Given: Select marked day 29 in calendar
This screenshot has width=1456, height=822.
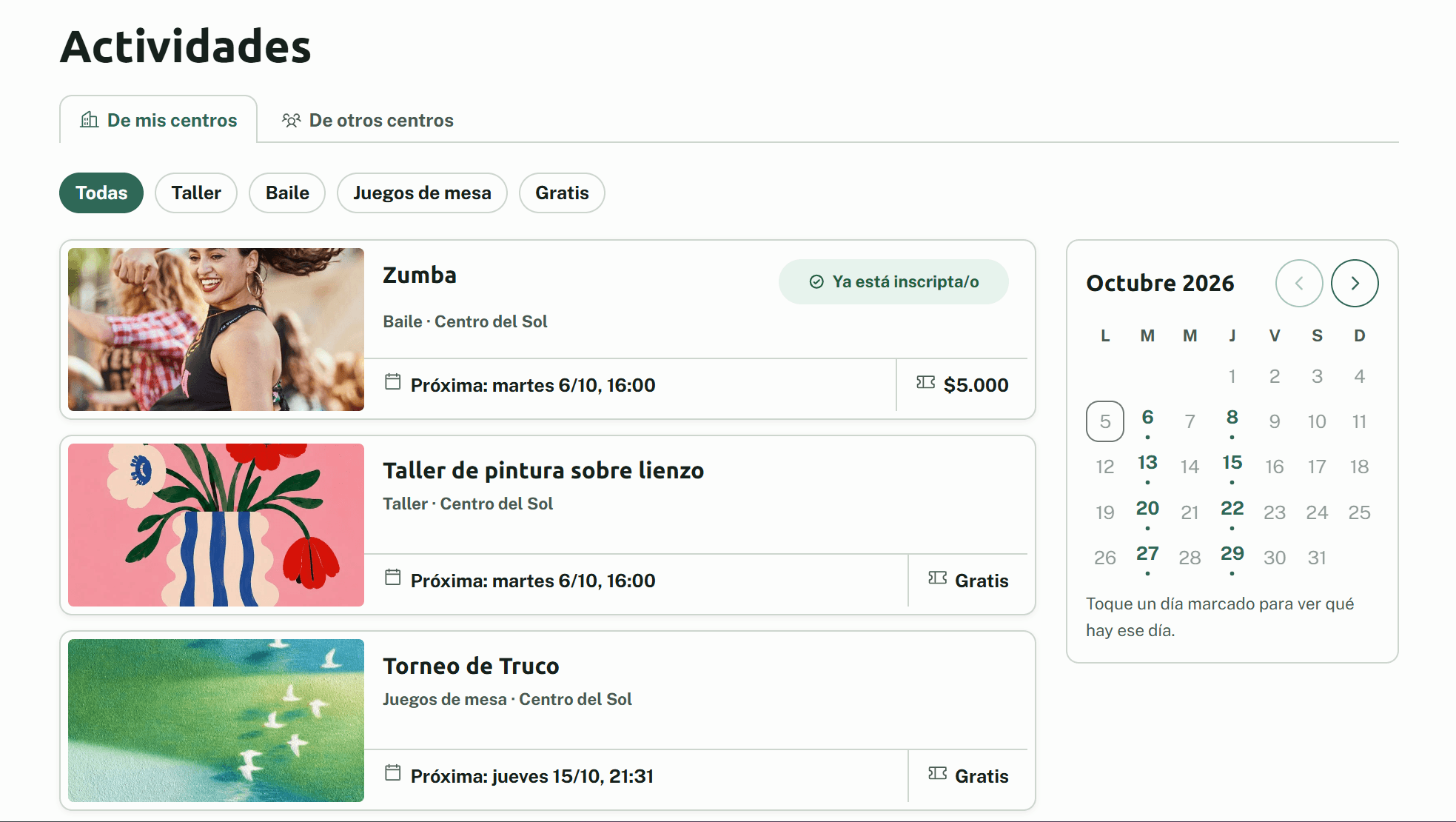Looking at the screenshot, I should pyautogui.click(x=1232, y=557).
